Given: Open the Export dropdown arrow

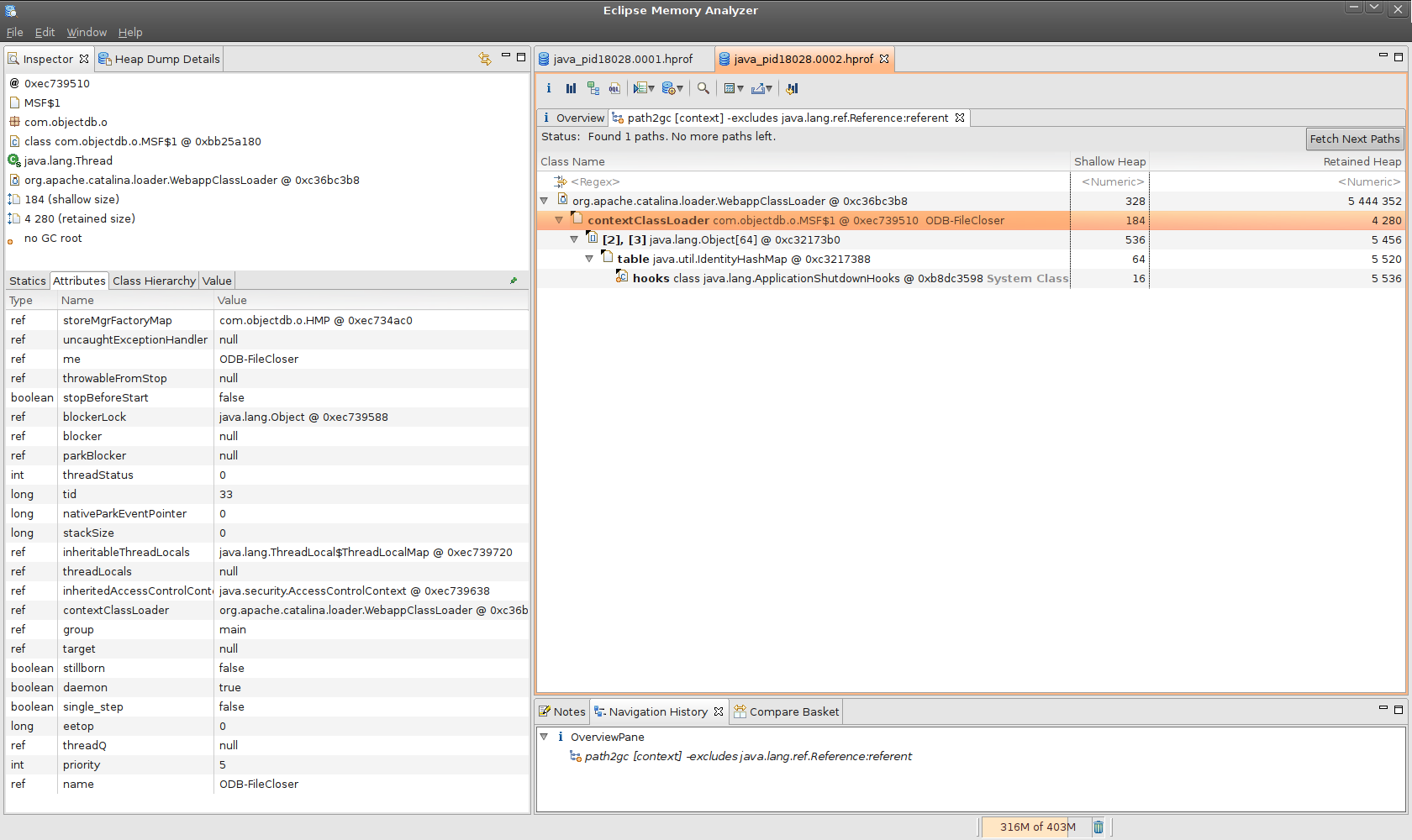Looking at the screenshot, I should (x=769, y=89).
